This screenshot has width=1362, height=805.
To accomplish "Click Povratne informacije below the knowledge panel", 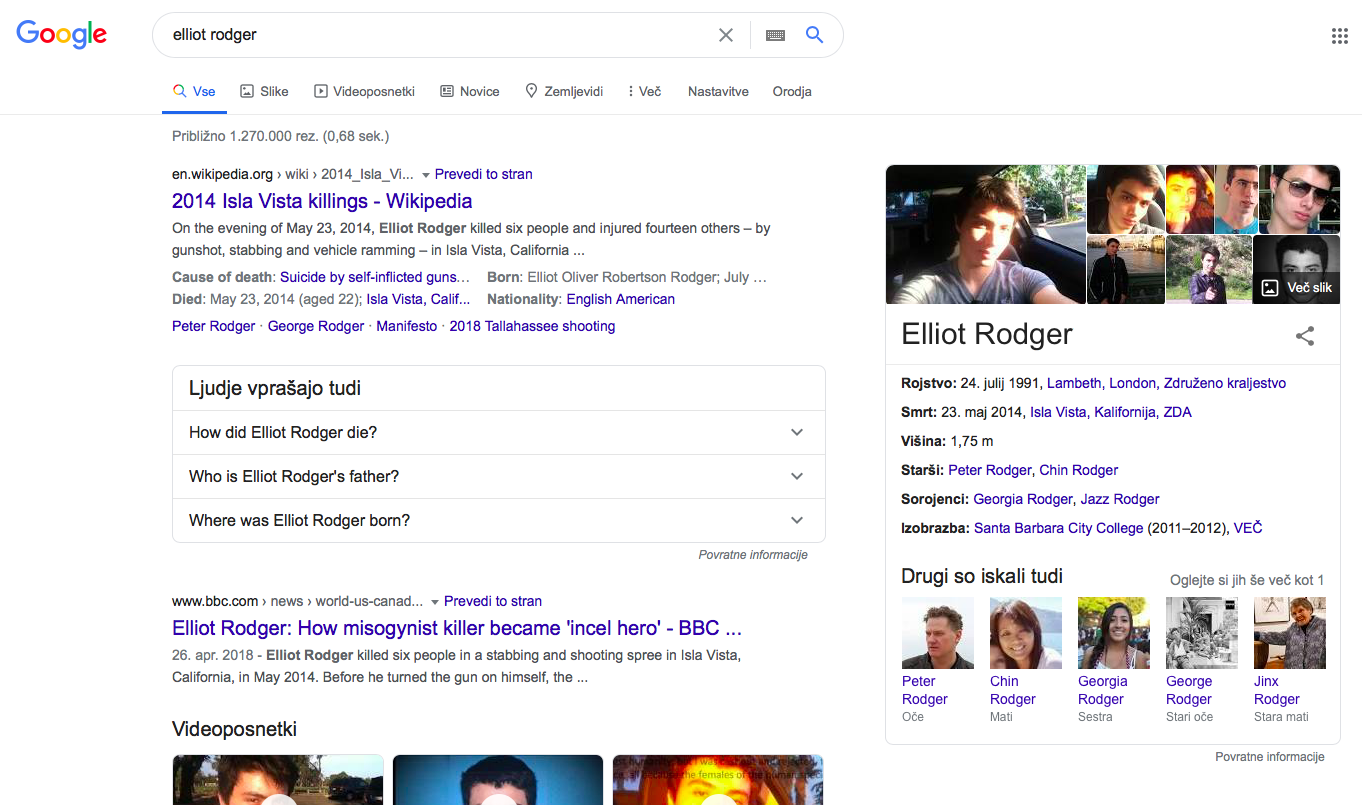I will tap(1270, 757).
